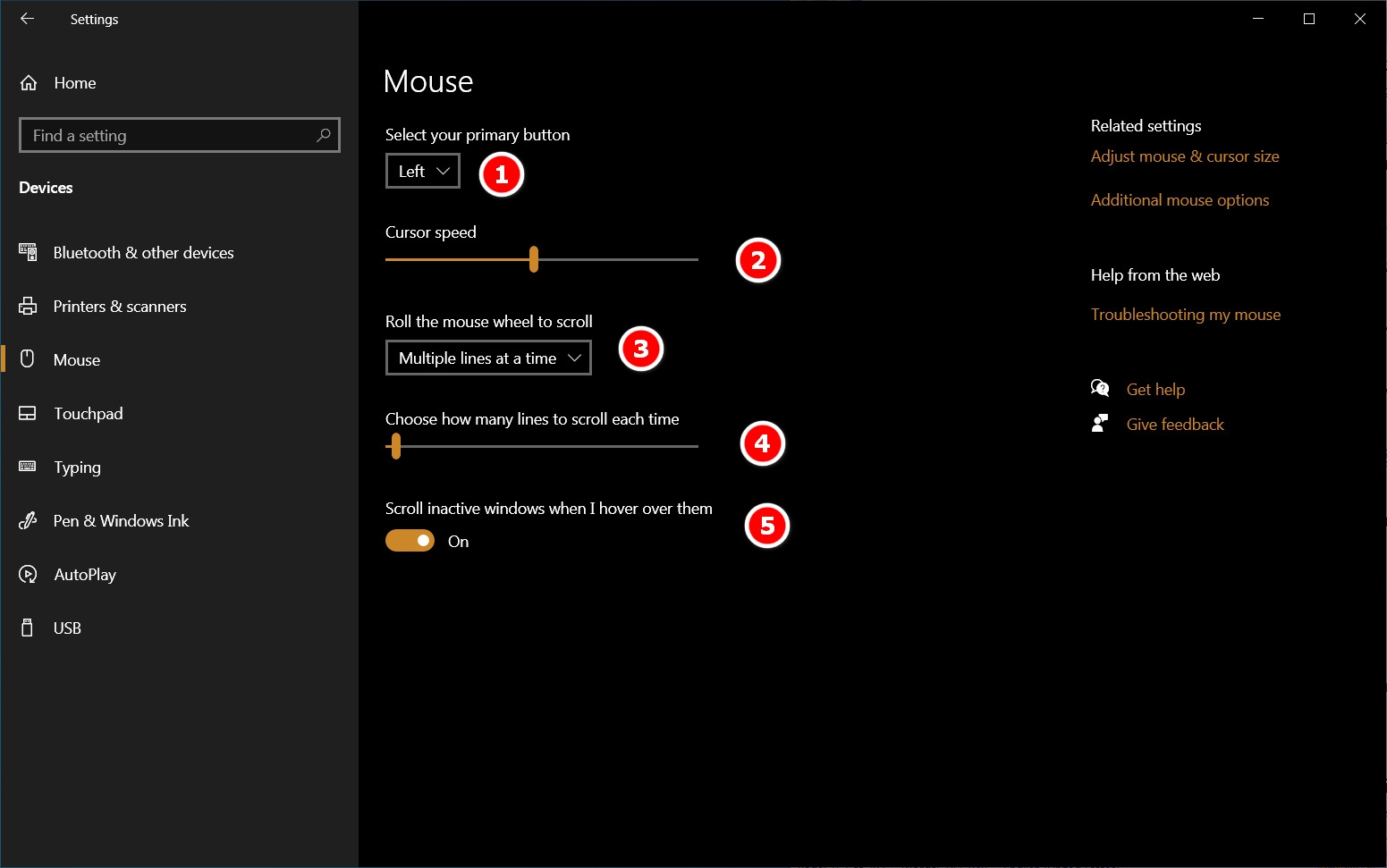Click the Touchpad icon in sidebar
The height and width of the screenshot is (868, 1387).
pos(28,414)
